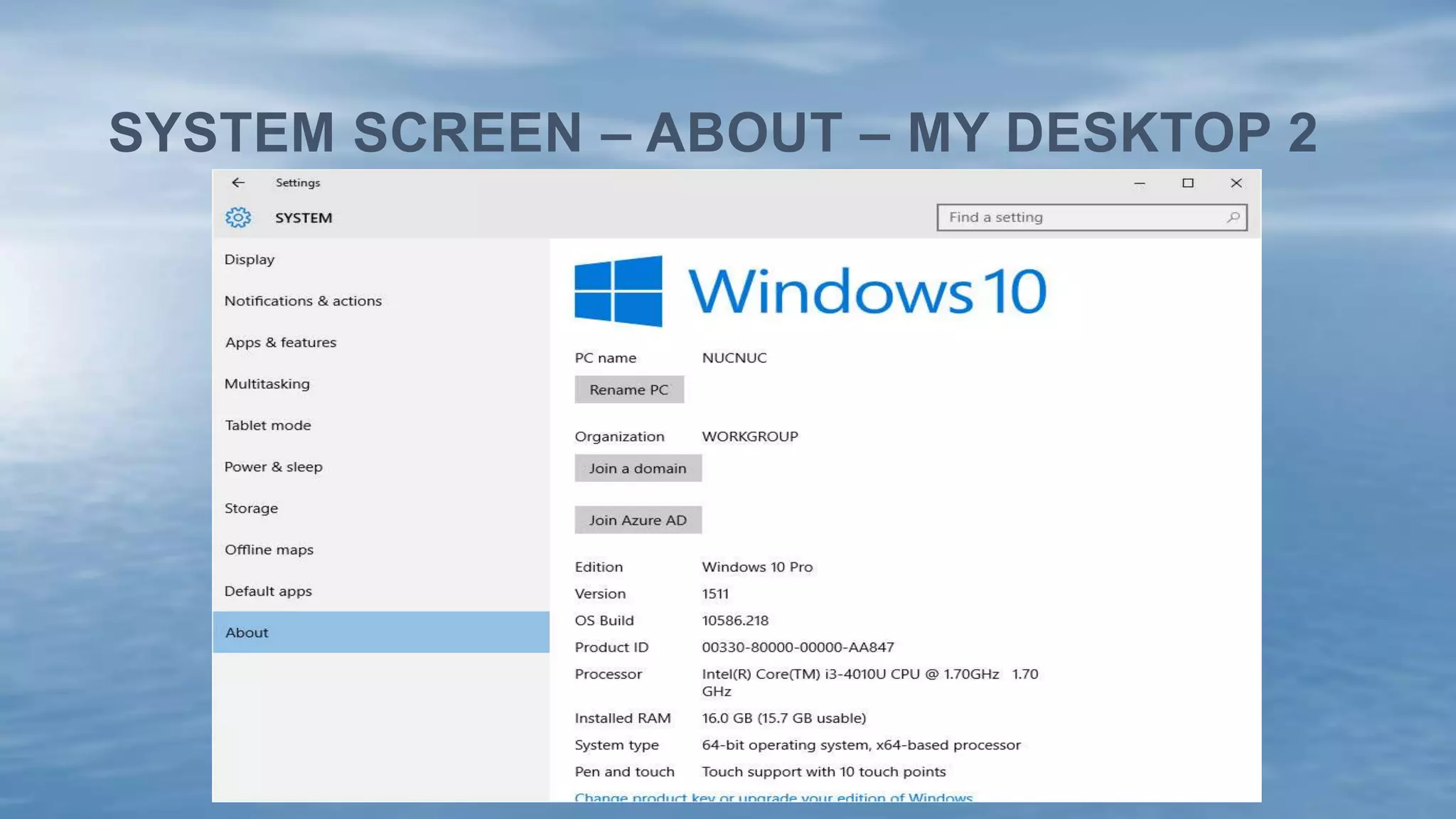
Task: Click Product ID 00330-80000-00000-AA847
Action: [x=798, y=648]
